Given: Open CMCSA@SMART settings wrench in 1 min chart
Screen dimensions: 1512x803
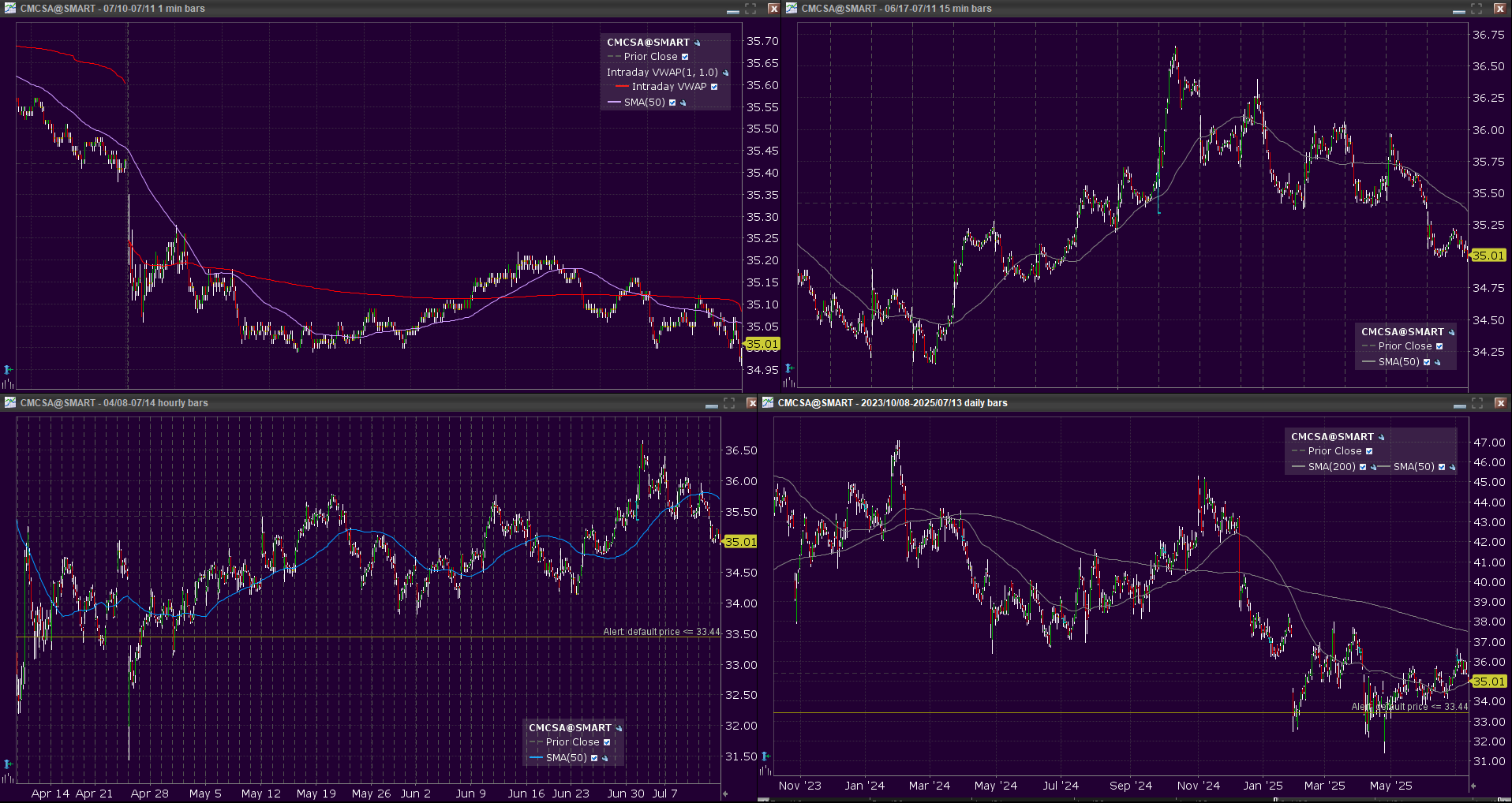Looking at the screenshot, I should (x=698, y=43).
